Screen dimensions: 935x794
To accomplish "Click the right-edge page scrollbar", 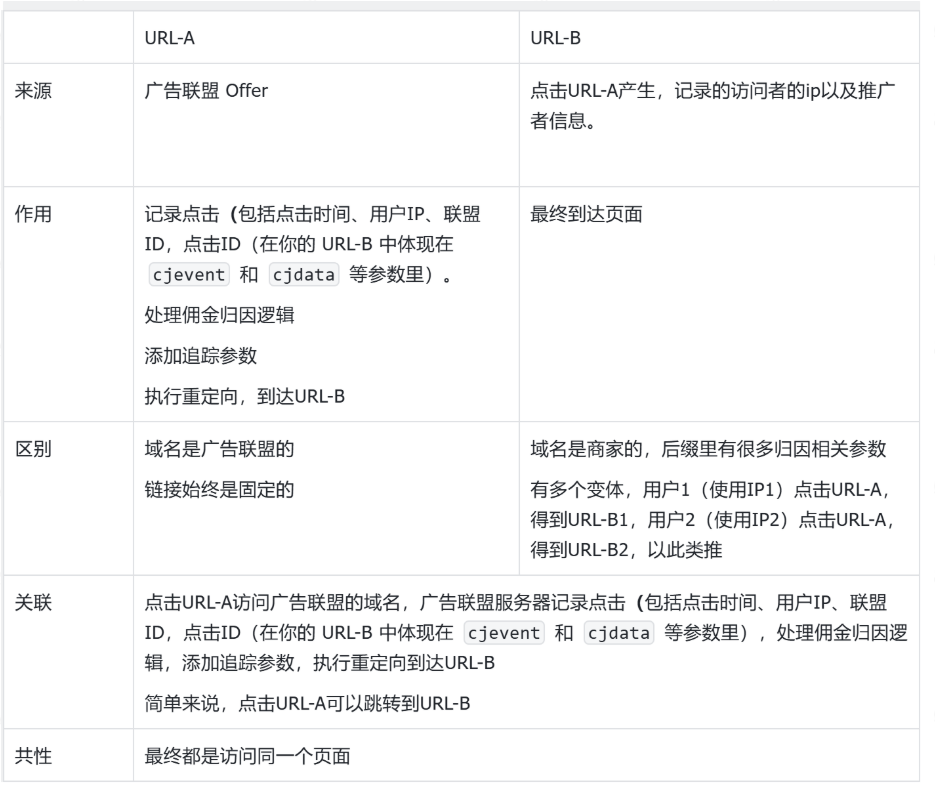I will (x=929, y=100).
